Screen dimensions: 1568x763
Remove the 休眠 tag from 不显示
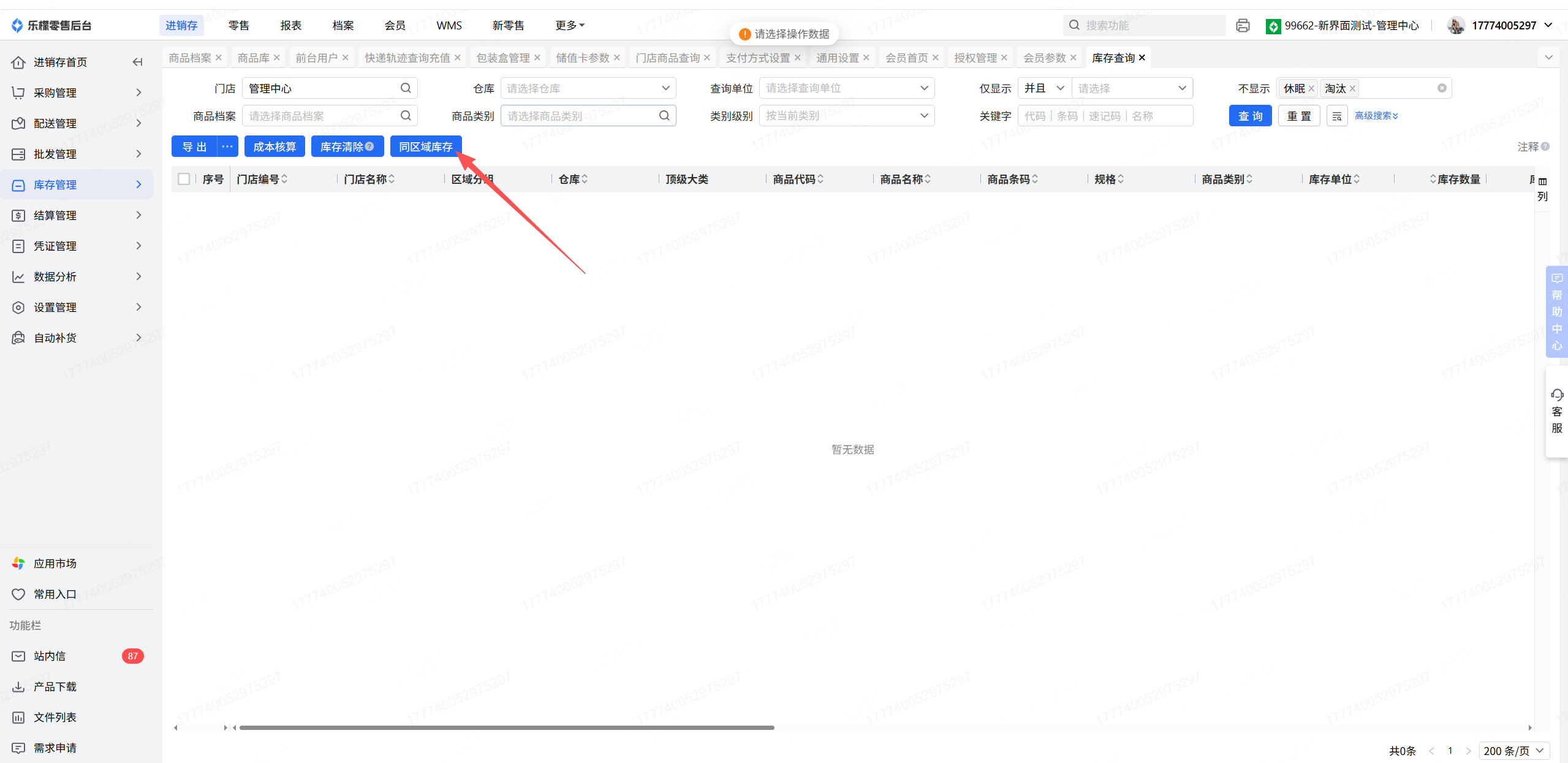pos(1311,89)
